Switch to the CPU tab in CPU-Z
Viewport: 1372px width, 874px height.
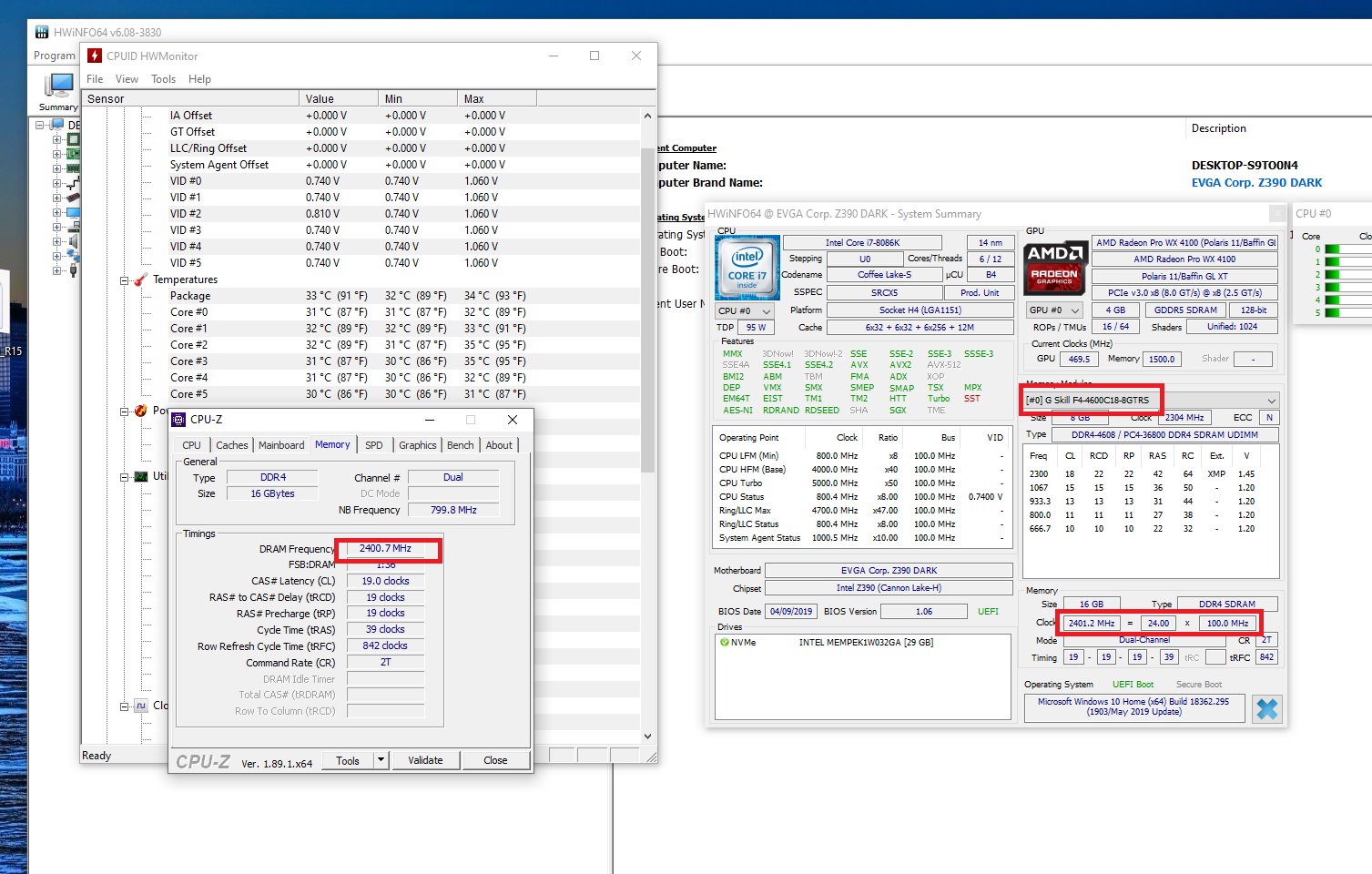coord(191,445)
